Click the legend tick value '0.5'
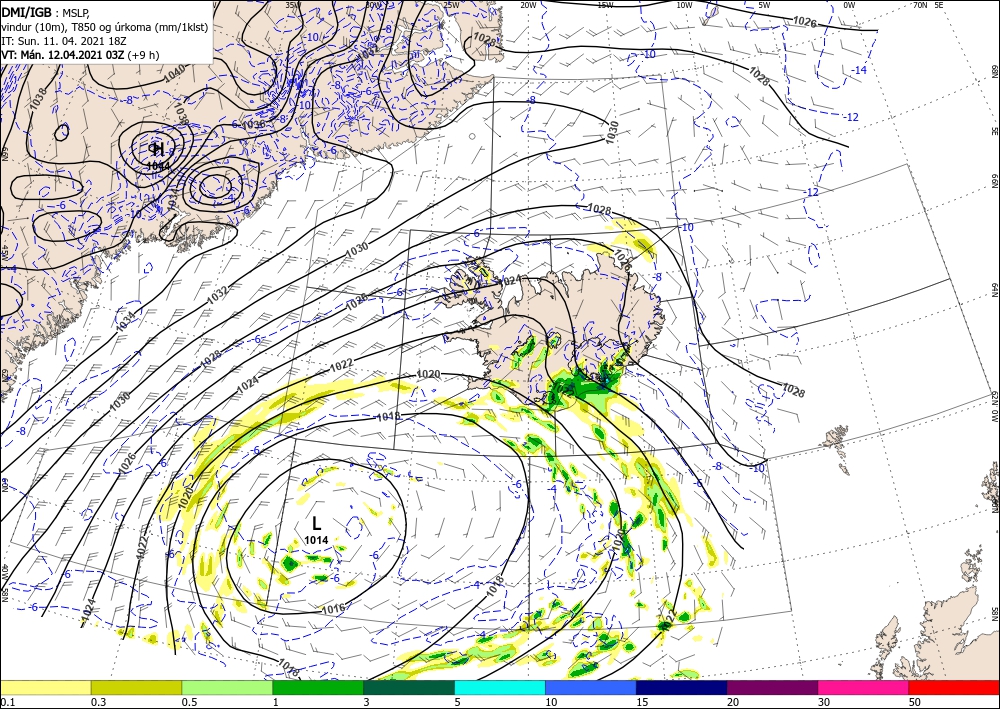Image resolution: width=1000 pixels, height=709 pixels. point(189,702)
